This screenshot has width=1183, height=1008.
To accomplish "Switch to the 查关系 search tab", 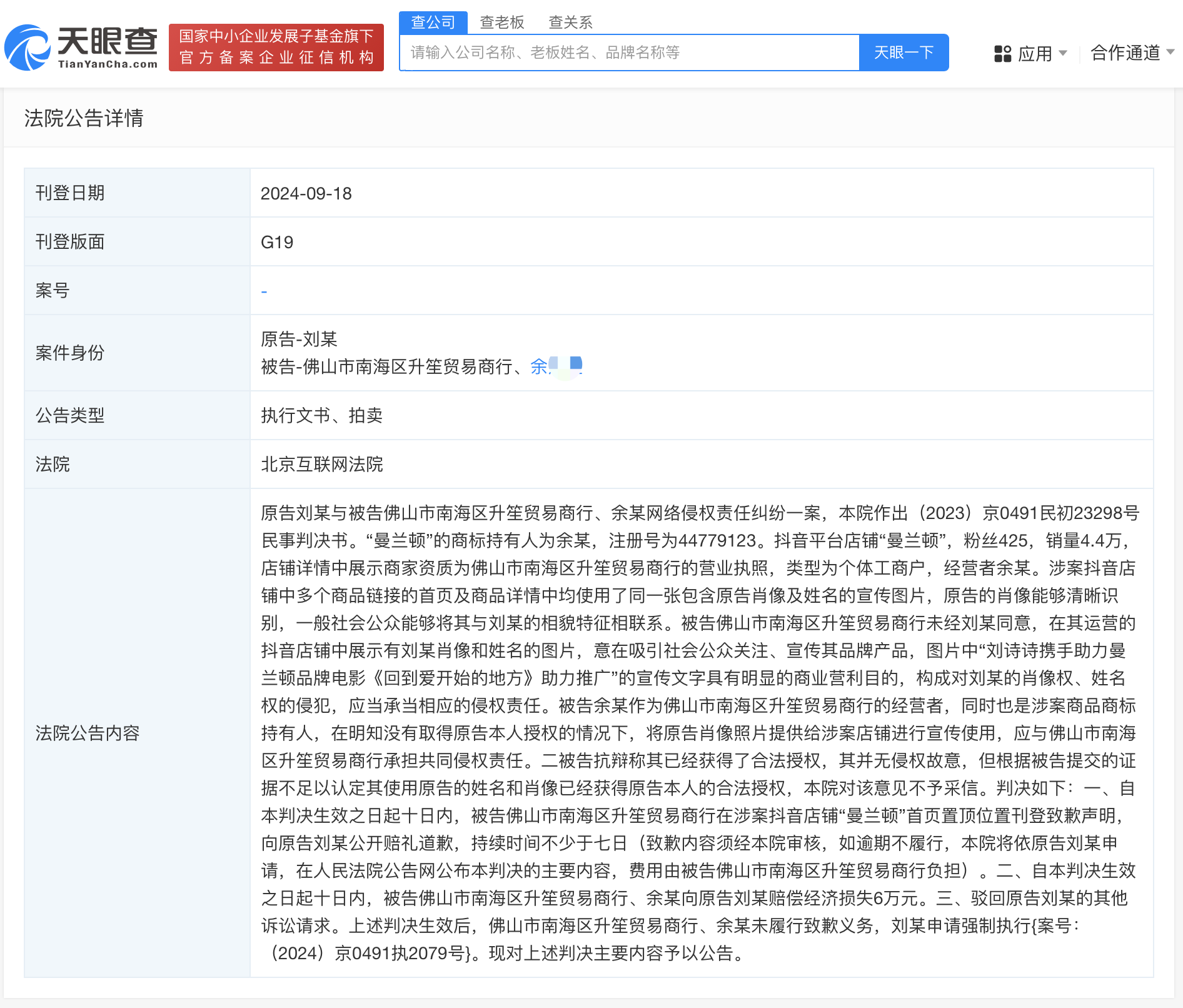I will pos(571,23).
